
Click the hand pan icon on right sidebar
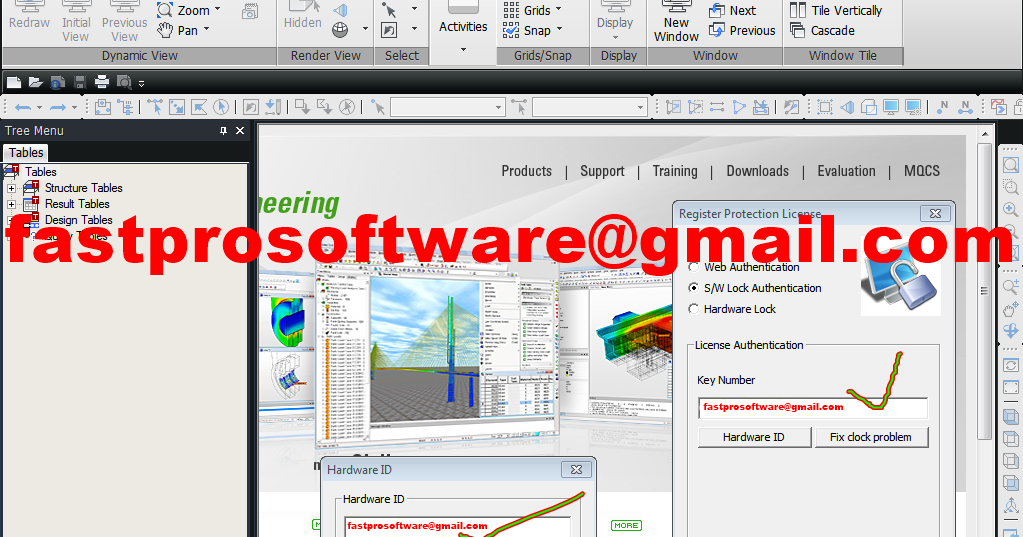click(x=1011, y=309)
